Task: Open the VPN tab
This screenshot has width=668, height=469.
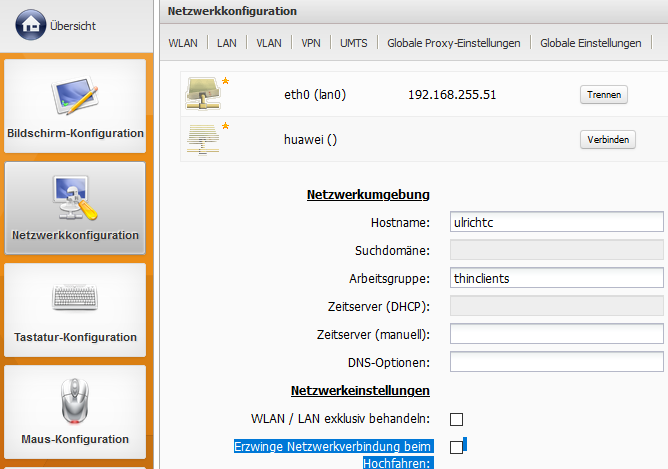Action: (311, 44)
